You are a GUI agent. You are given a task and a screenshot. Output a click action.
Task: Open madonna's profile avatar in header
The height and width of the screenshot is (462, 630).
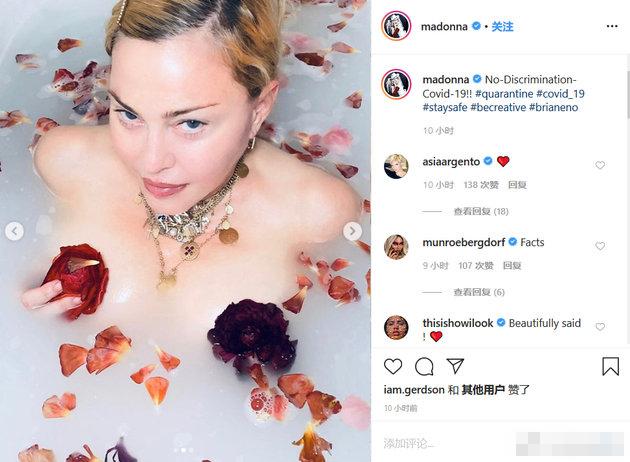tap(396, 26)
